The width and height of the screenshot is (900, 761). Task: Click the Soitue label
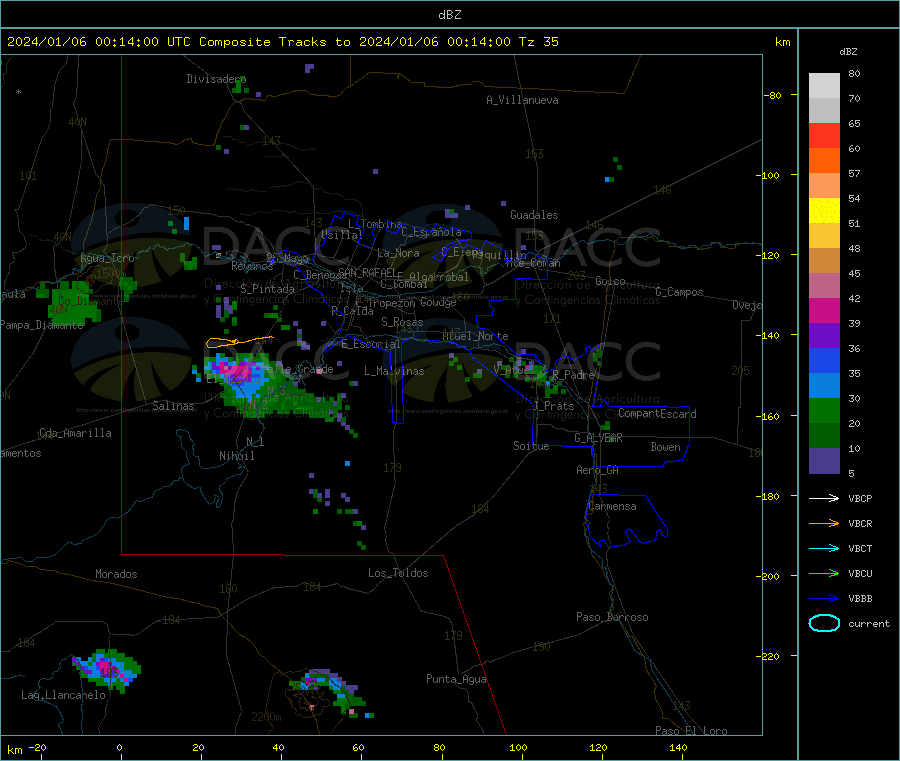tap(531, 446)
